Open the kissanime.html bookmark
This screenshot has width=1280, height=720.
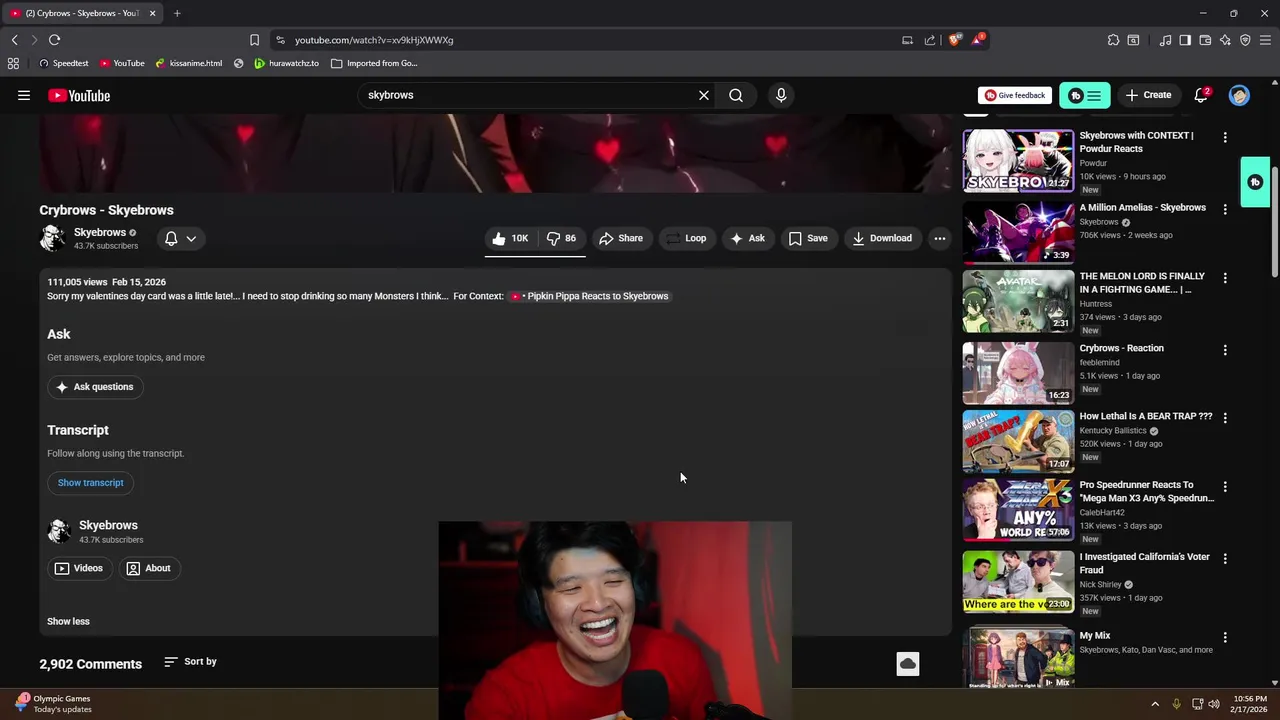(x=189, y=63)
